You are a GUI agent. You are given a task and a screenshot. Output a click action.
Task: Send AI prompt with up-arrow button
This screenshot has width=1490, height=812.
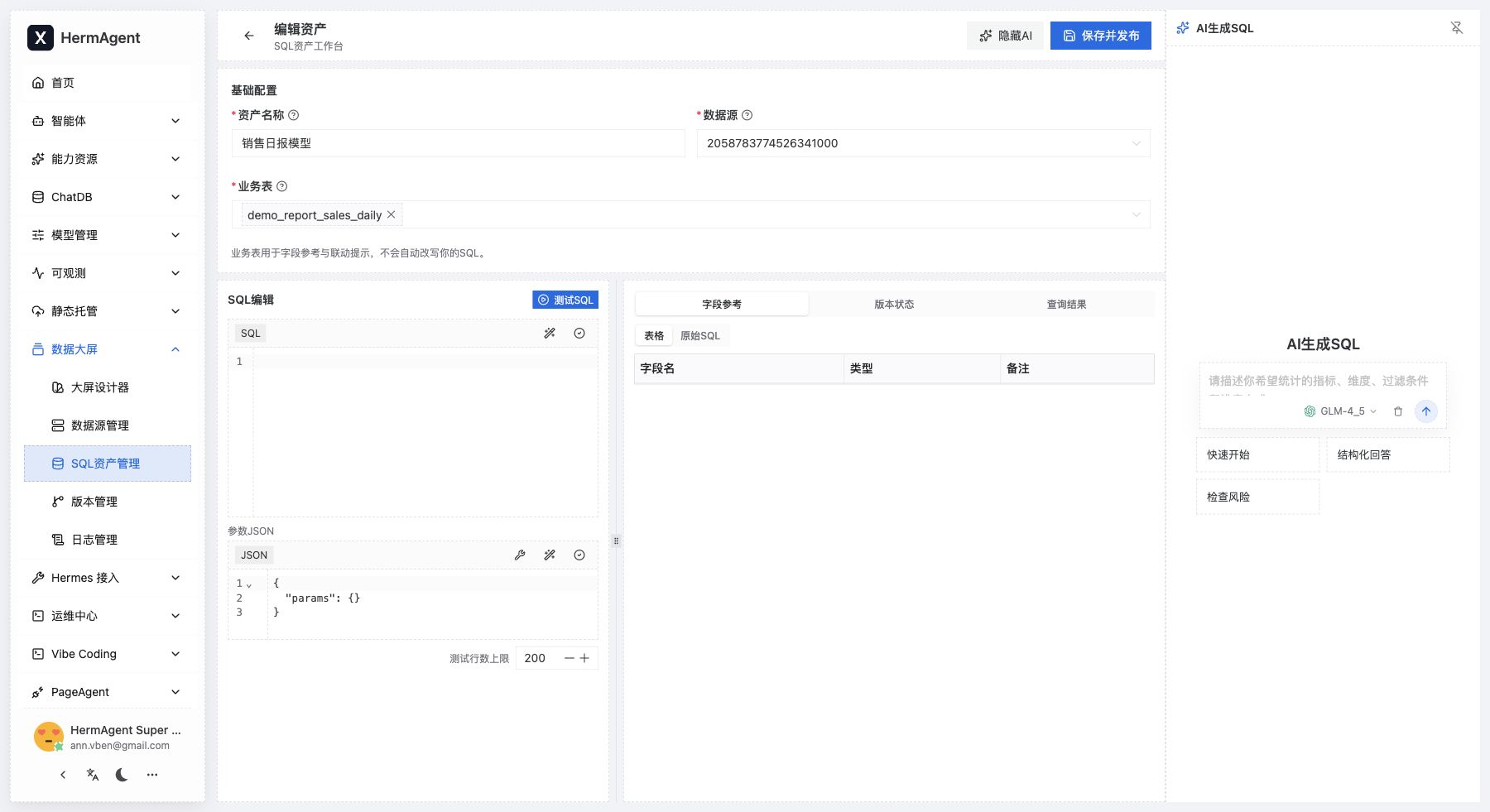pyautogui.click(x=1426, y=411)
